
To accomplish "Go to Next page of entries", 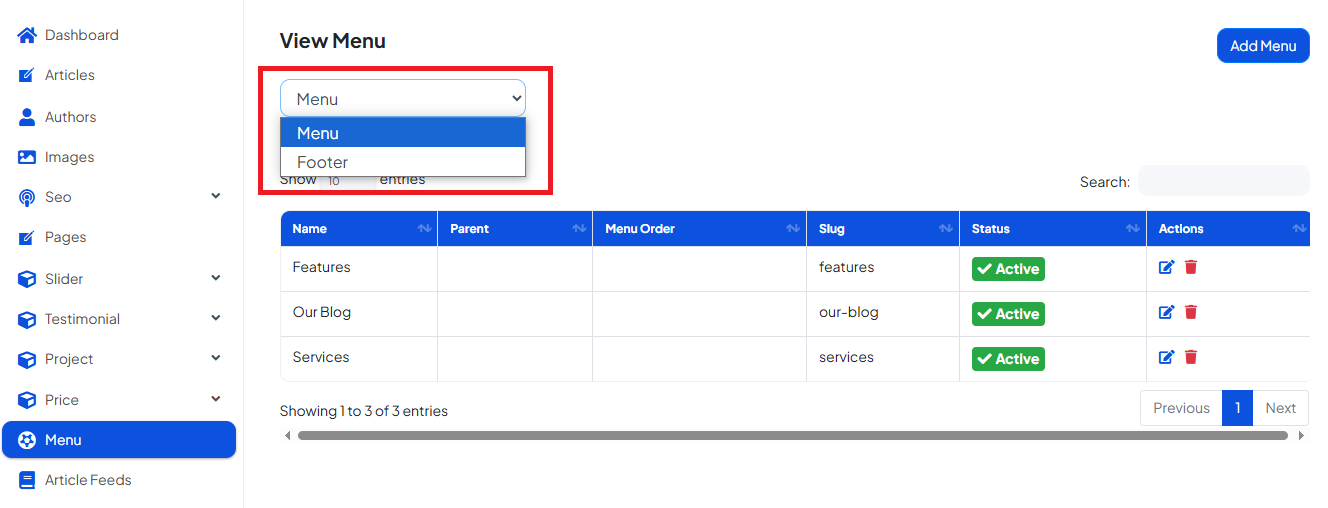I will pyautogui.click(x=1280, y=408).
